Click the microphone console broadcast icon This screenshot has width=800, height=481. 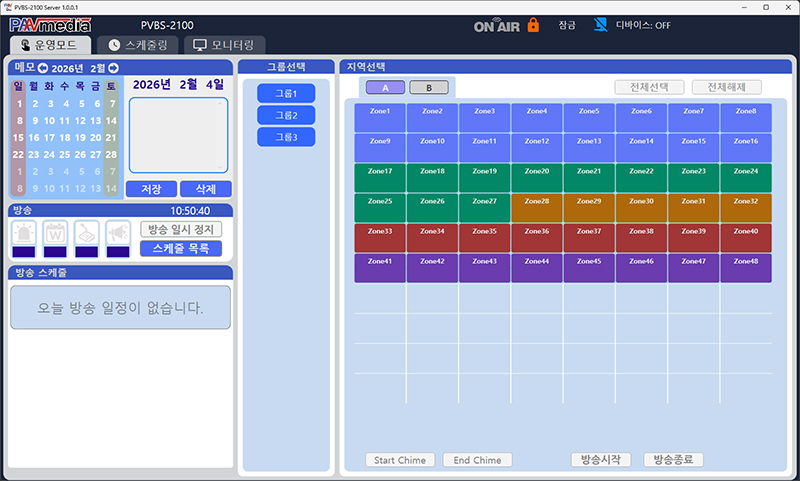tap(87, 233)
